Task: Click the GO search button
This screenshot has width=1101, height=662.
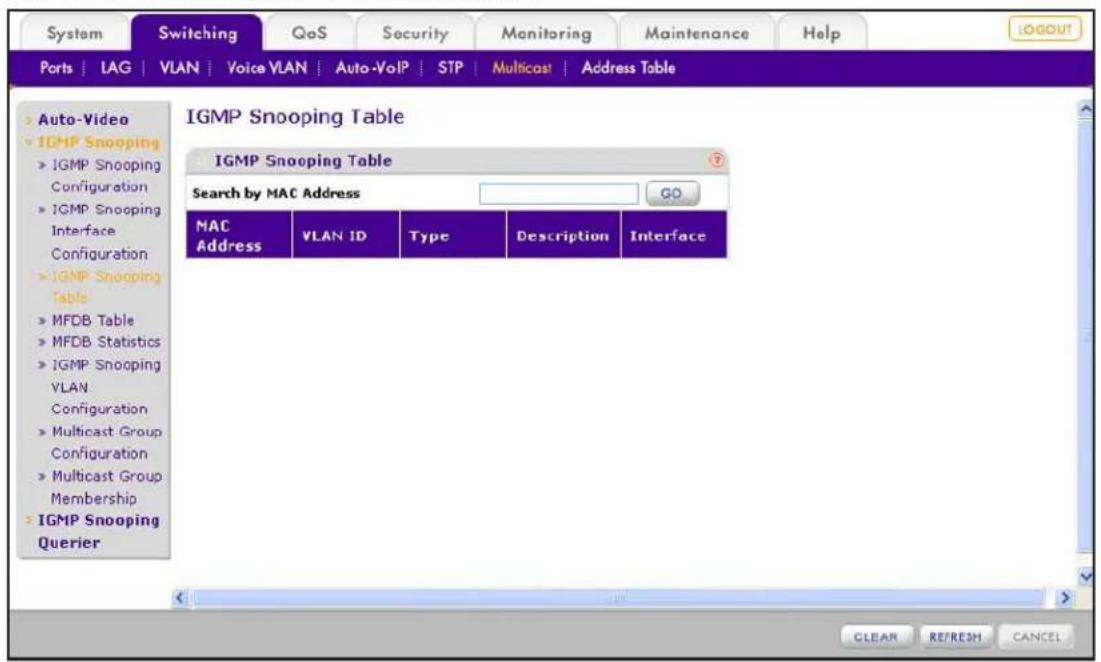Action: click(x=672, y=193)
